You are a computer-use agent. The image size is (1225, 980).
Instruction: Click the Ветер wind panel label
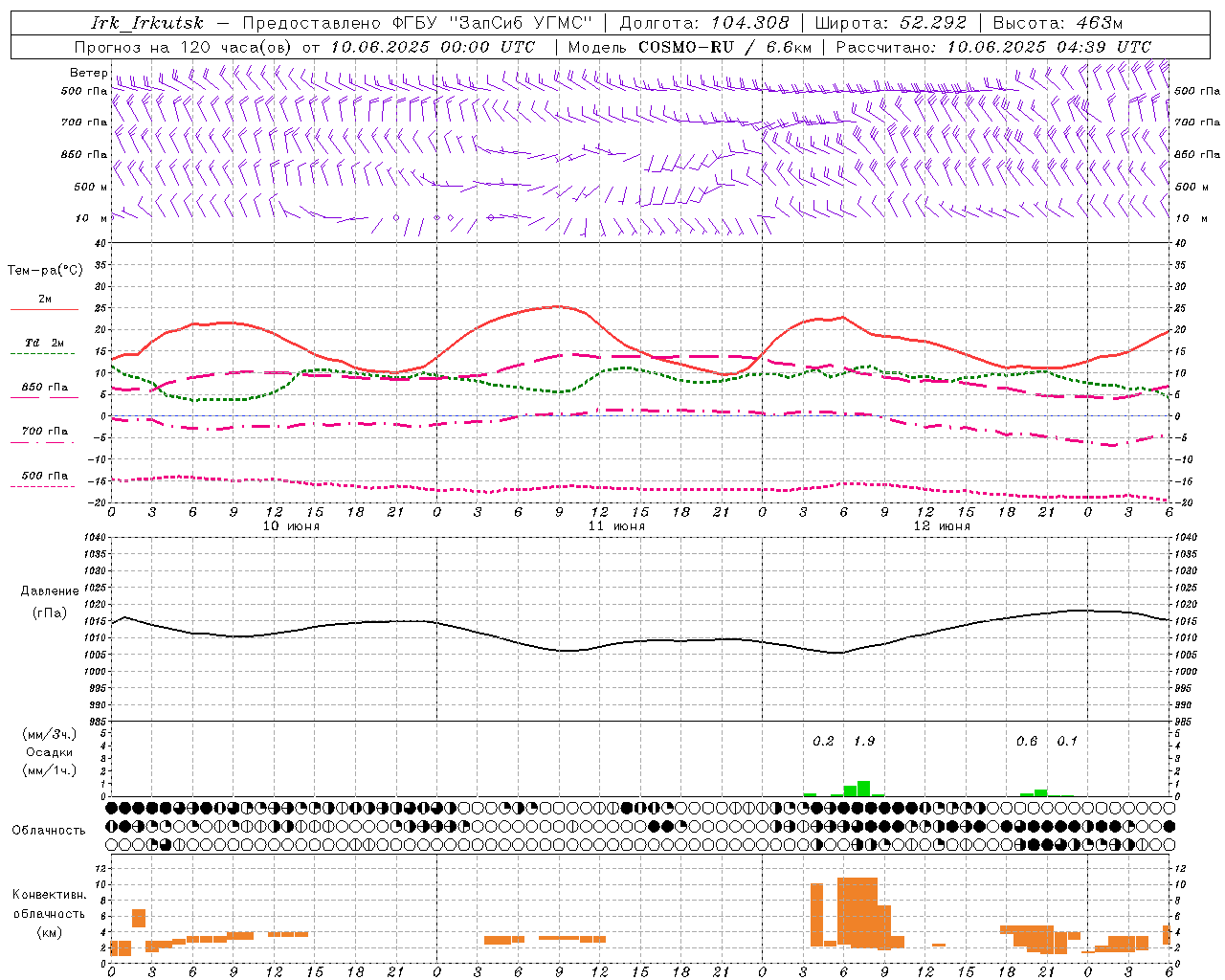(88, 73)
